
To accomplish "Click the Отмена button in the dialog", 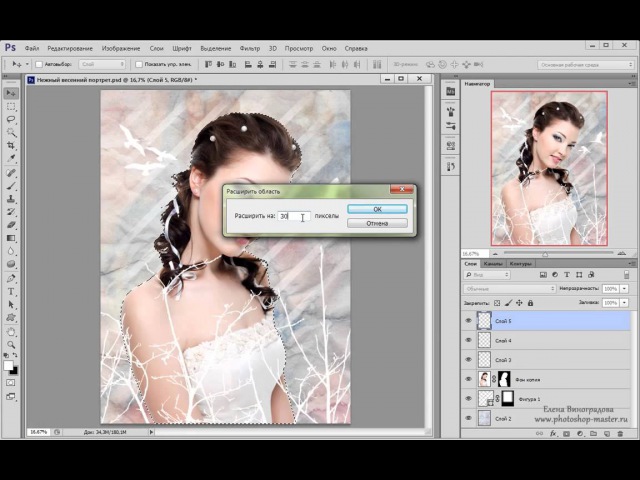I will (x=377, y=223).
